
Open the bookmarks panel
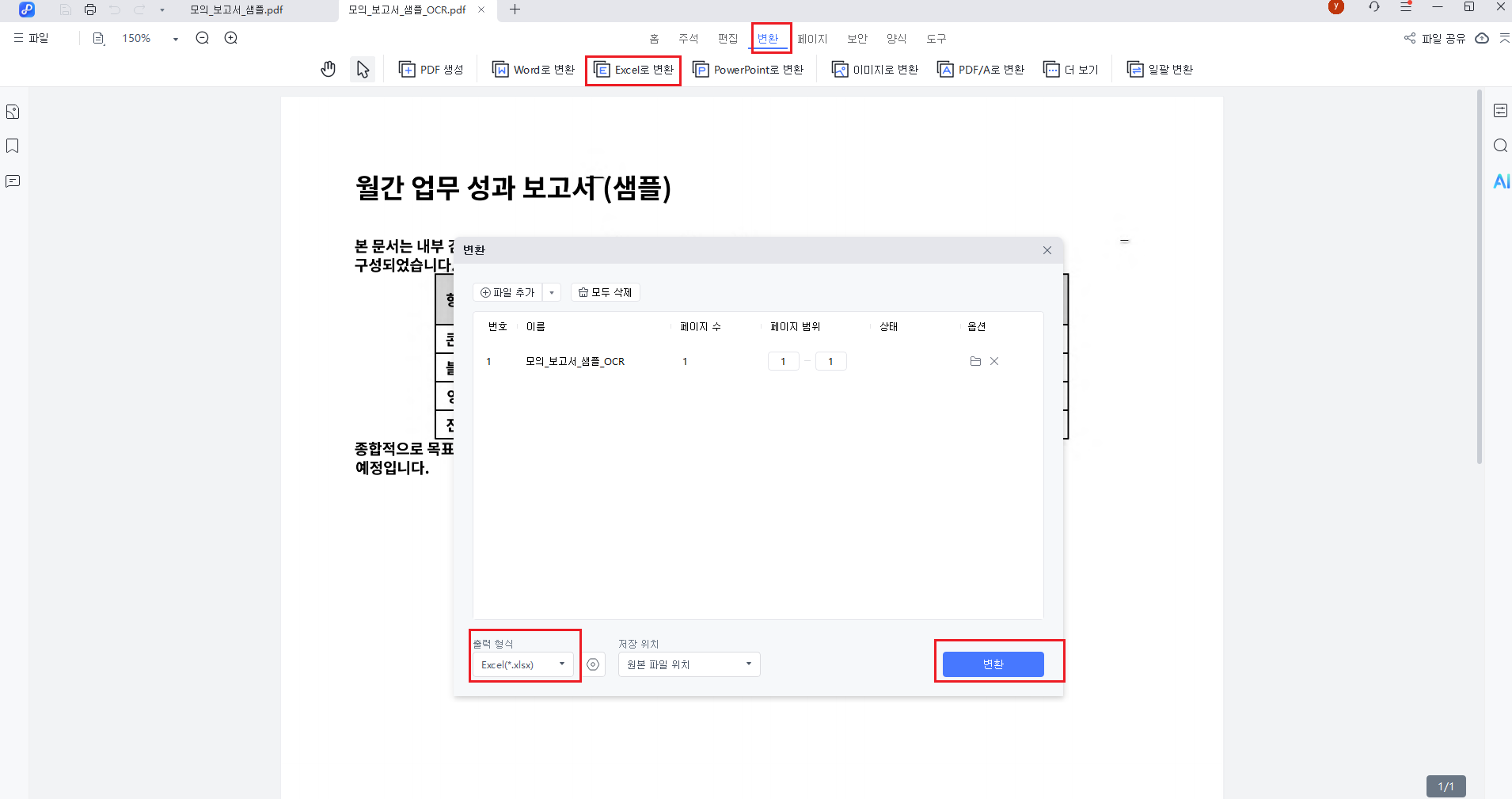[x=12, y=146]
